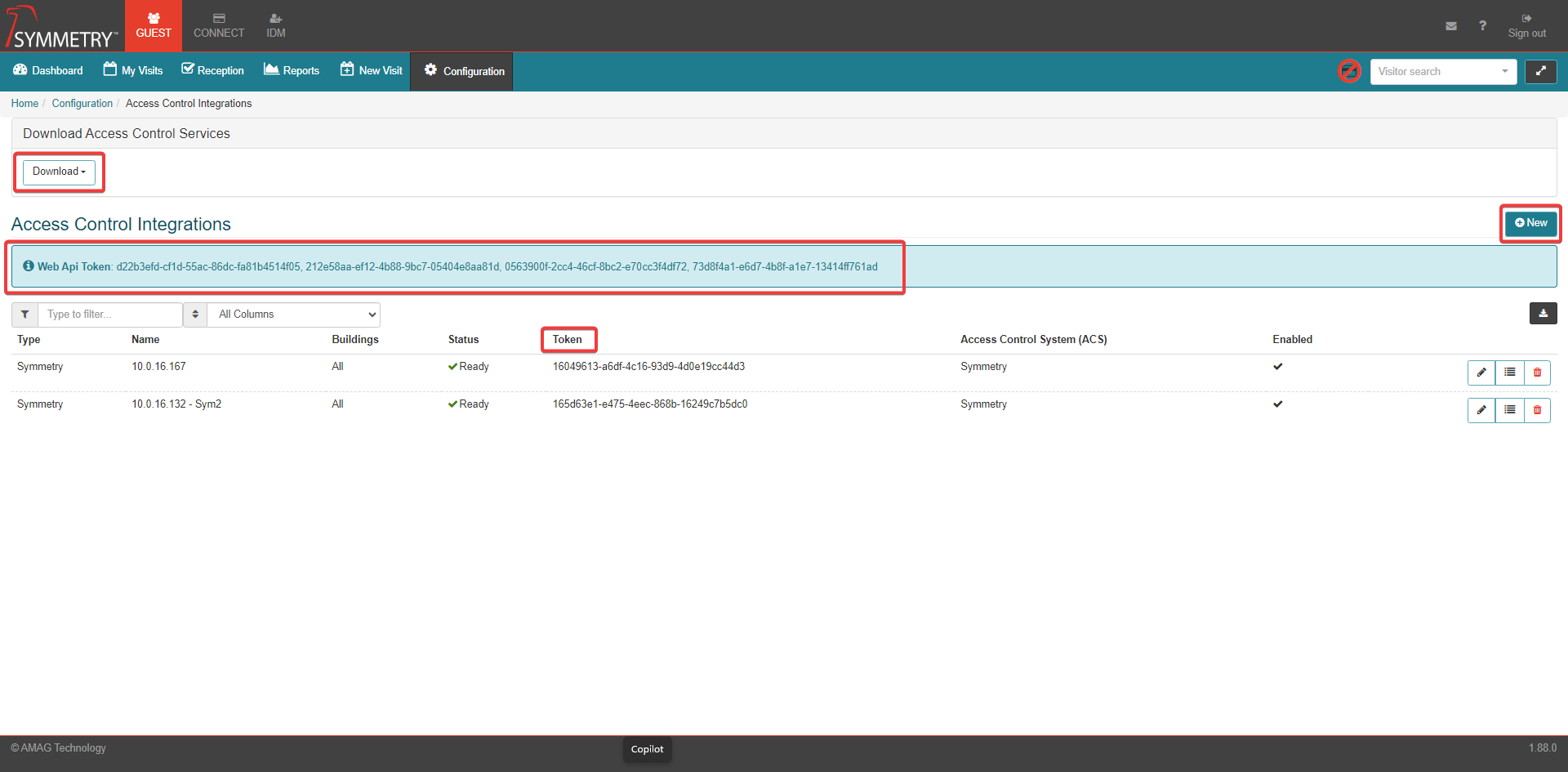Sort by the Buildings column header
The height and width of the screenshot is (772, 1568).
coord(355,339)
